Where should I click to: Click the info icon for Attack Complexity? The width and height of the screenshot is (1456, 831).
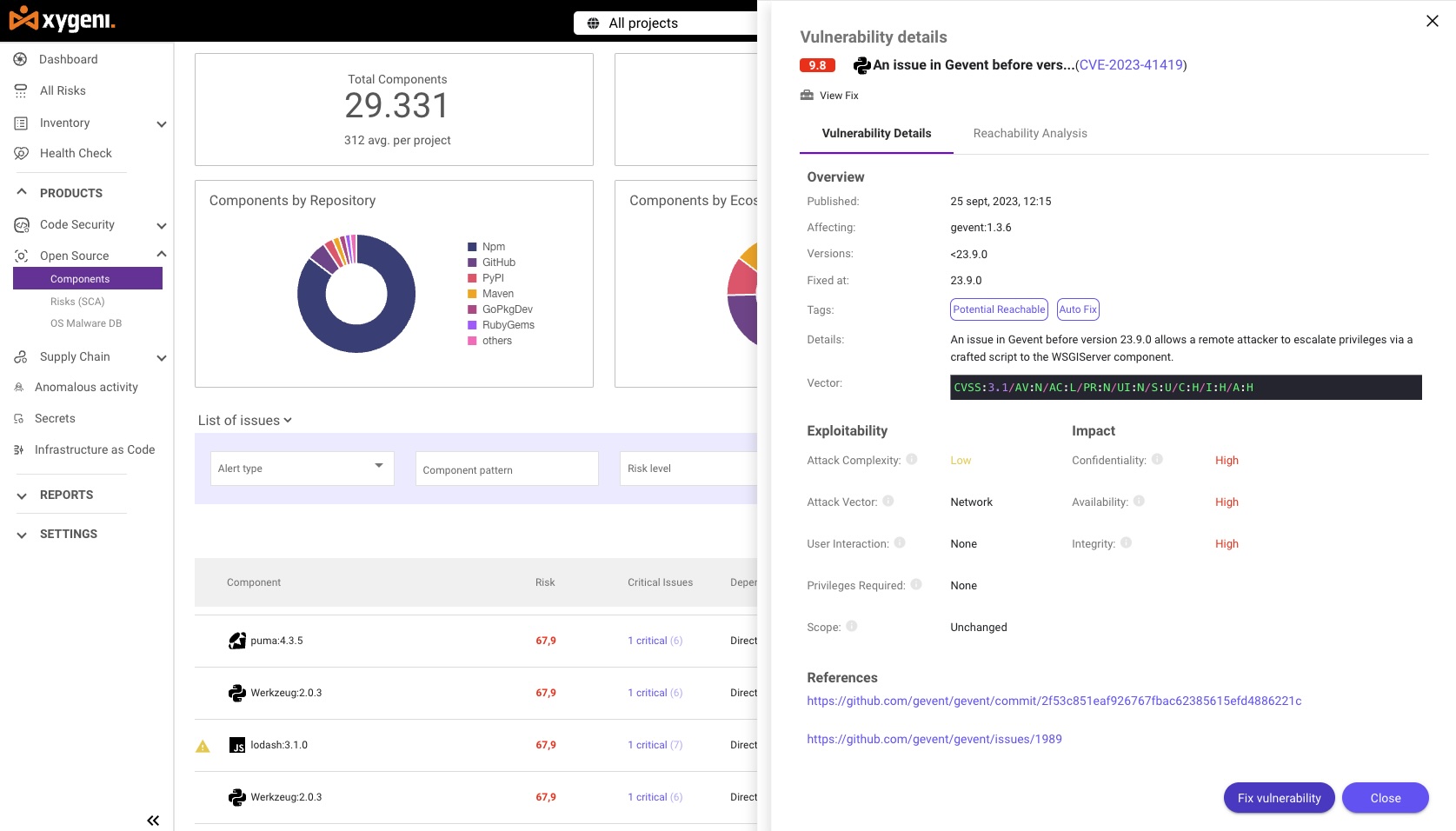(x=912, y=459)
